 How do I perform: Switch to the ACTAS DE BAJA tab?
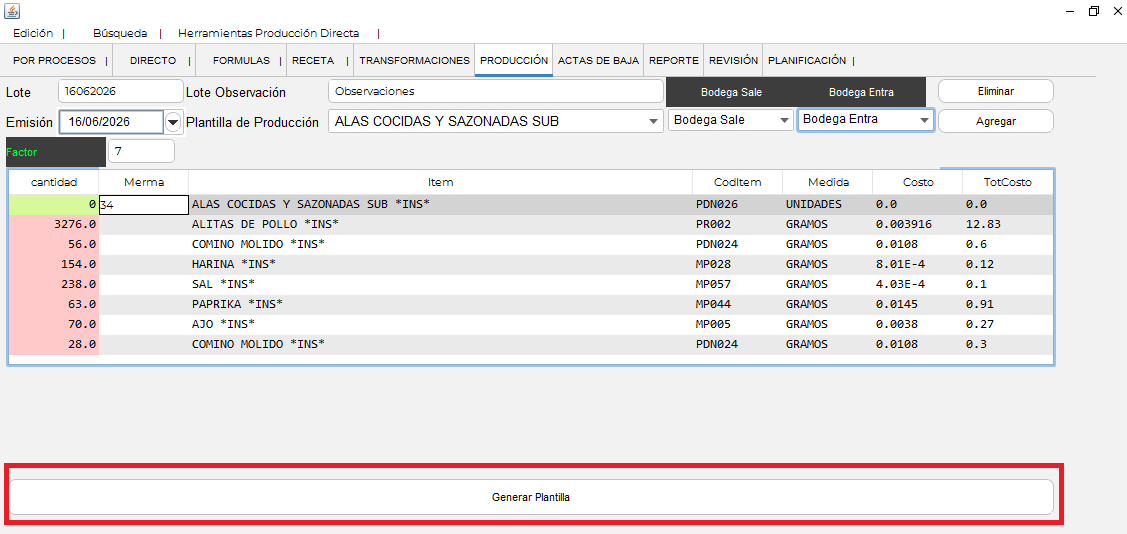pos(598,61)
